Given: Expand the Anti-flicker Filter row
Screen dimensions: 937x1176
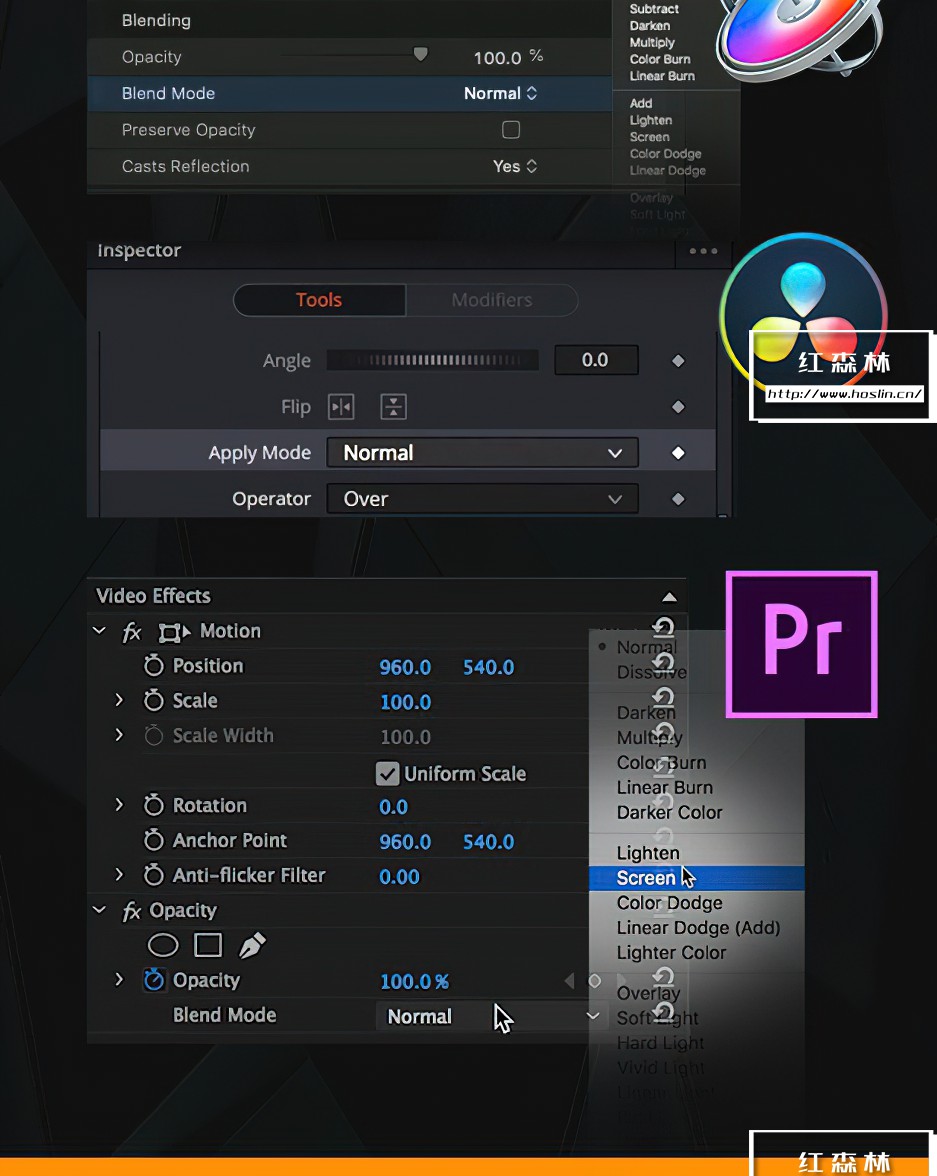Looking at the screenshot, I should click(x=119, y=874).
